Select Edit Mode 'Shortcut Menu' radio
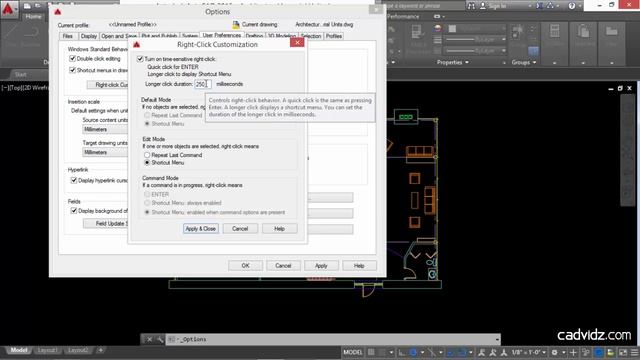Viewport: 640px width, 360px height. pyautogui.click(x=147, y=162)
